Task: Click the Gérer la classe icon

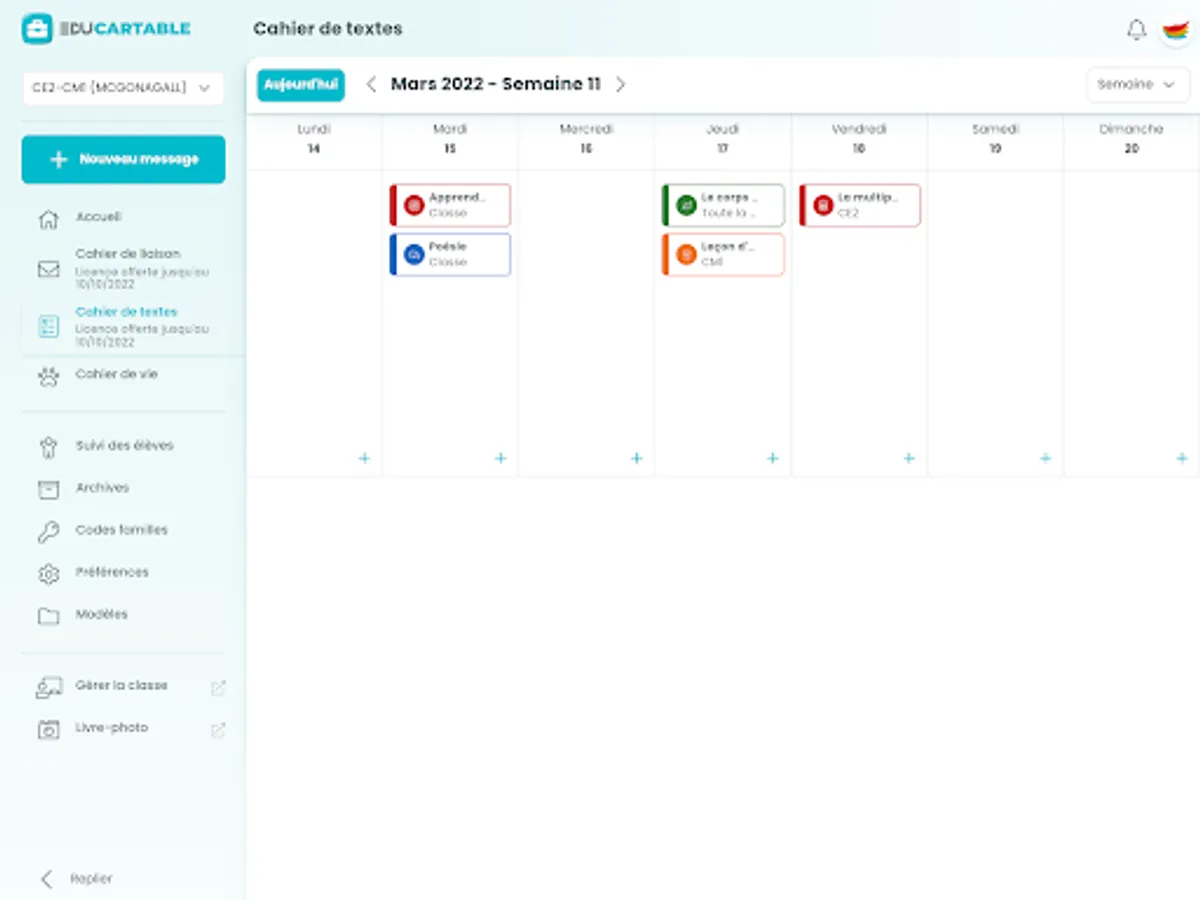Action: [48, 687]
